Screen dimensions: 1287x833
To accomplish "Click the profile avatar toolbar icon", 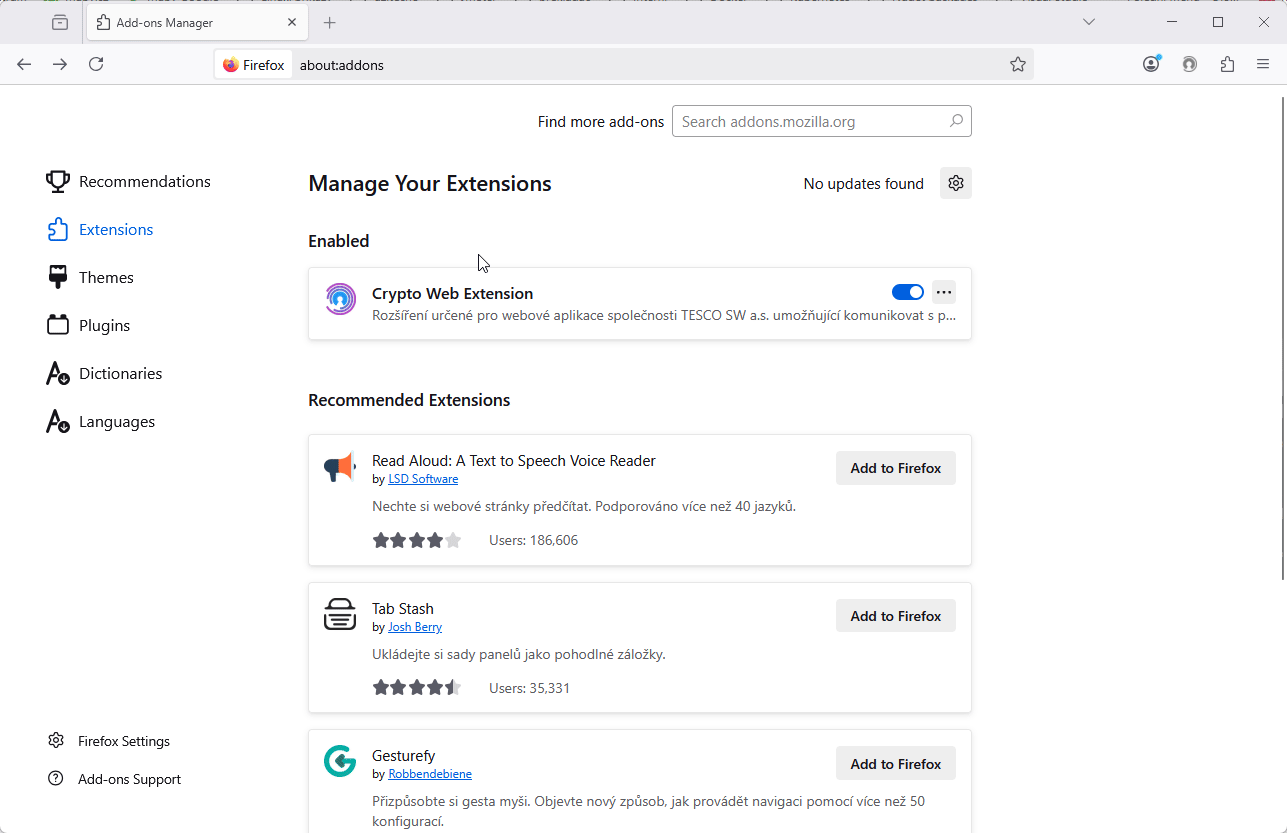I will (1190, 64).
